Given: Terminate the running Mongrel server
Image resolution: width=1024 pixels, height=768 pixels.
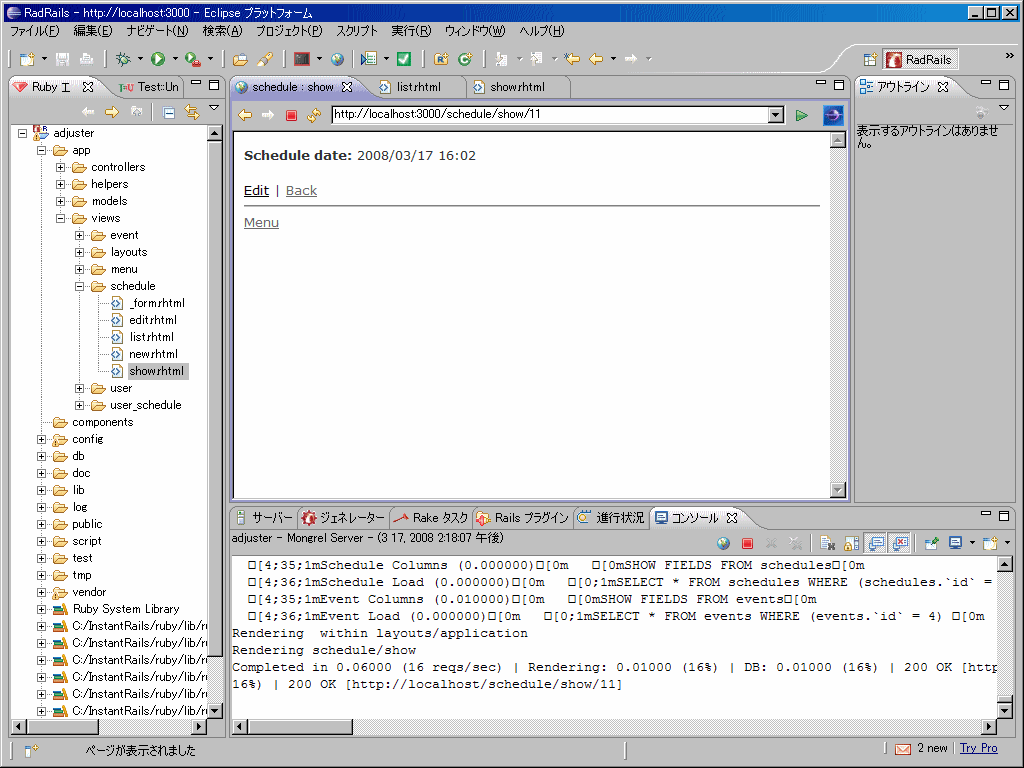Looking at the screenshot, I should click(747, 542).
